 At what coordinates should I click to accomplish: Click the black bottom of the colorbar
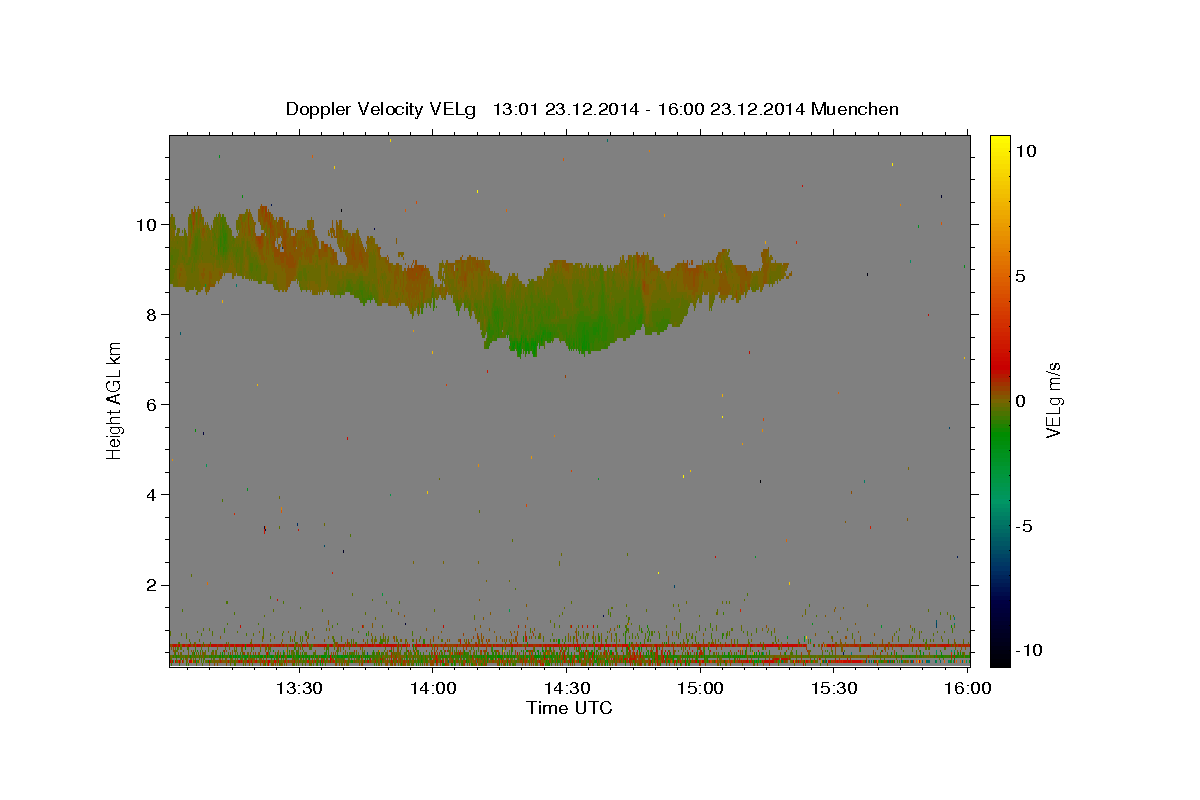pyautogui.click(x=999, y=650)
